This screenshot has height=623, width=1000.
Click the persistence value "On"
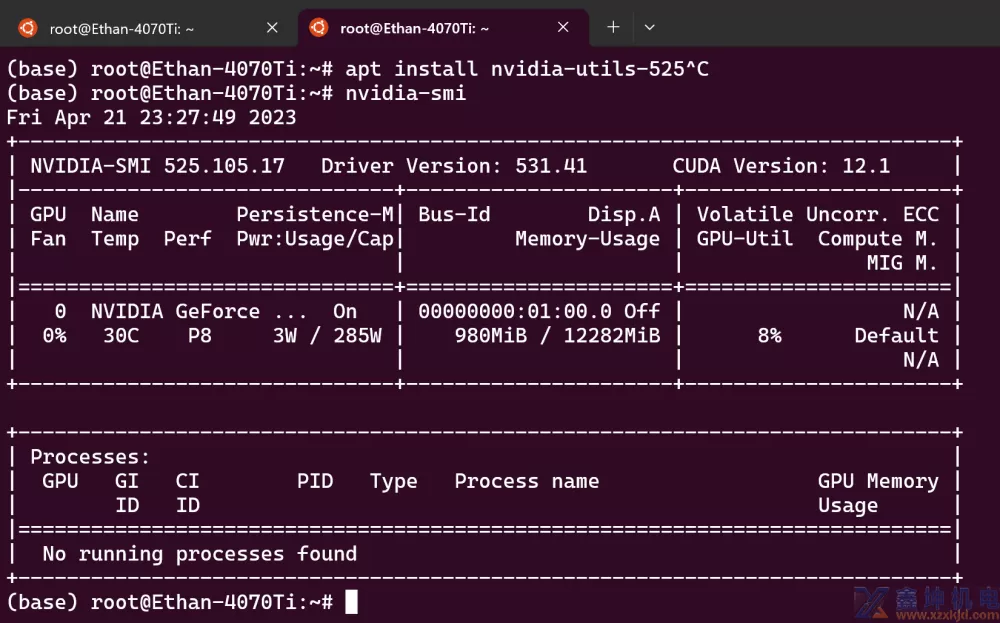(x=345, y=311)
